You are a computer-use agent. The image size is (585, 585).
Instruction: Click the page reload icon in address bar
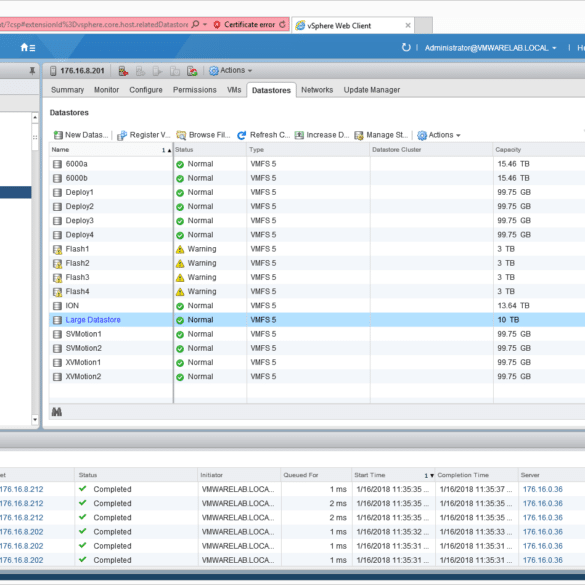pos(282,25)
